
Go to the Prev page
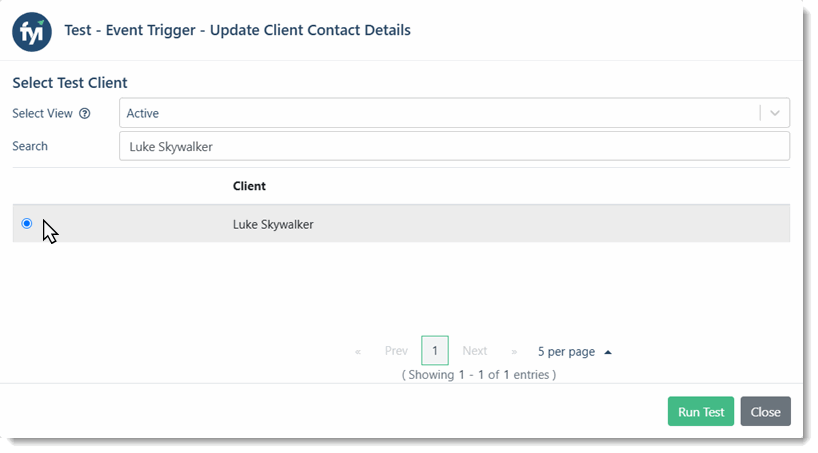[x=396, y=351]
